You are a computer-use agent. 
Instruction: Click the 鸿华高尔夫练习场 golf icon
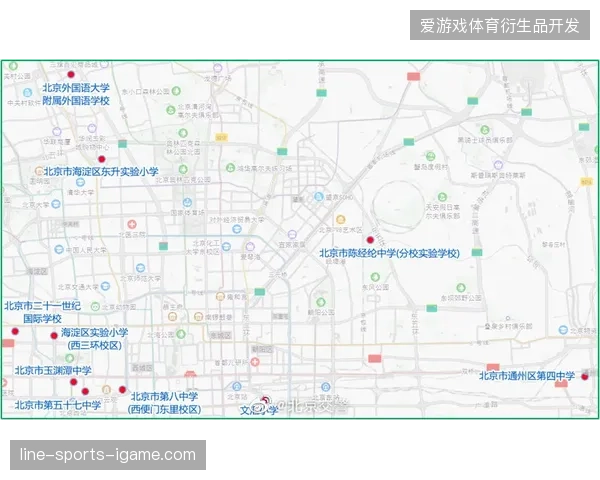(x=230, y=168)
